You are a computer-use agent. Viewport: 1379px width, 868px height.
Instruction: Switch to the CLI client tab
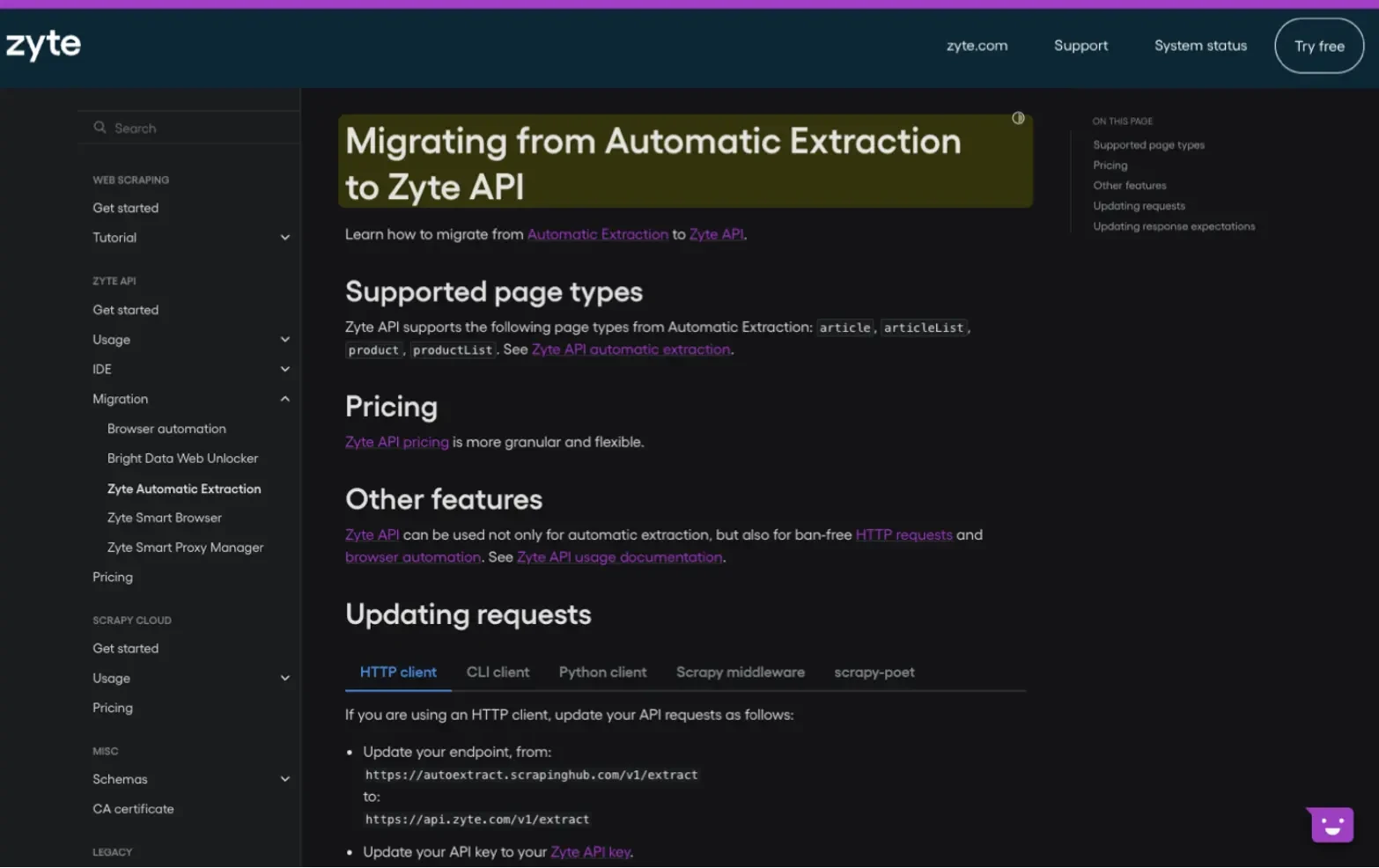498,672
